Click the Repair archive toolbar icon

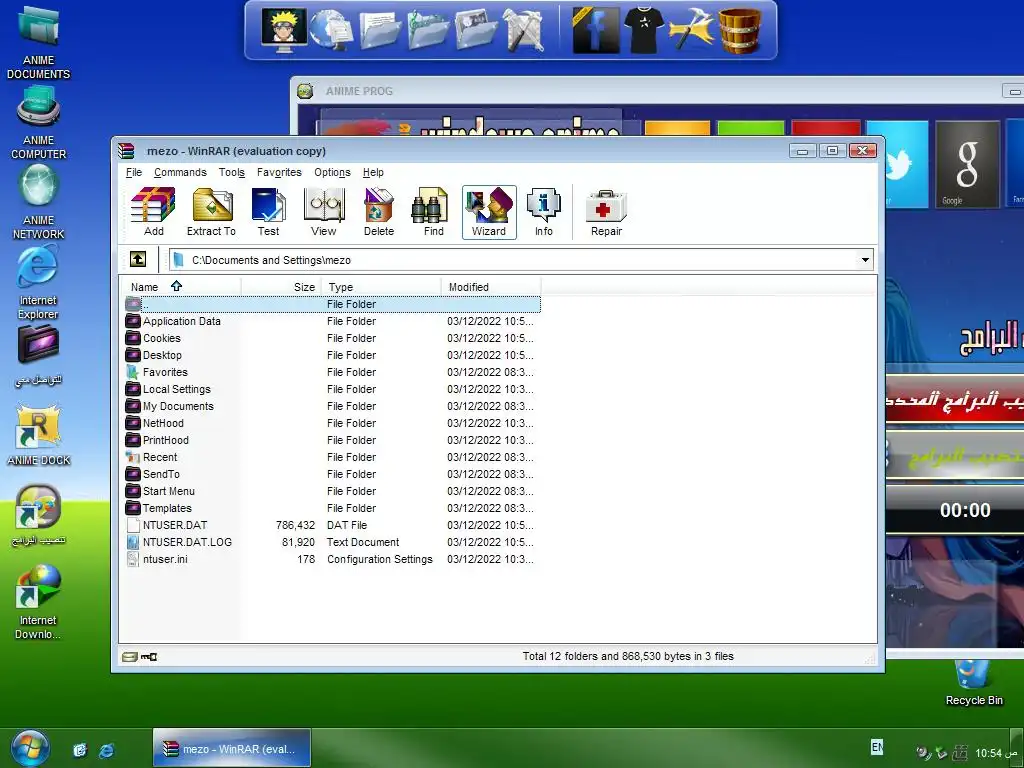(607, 212)
